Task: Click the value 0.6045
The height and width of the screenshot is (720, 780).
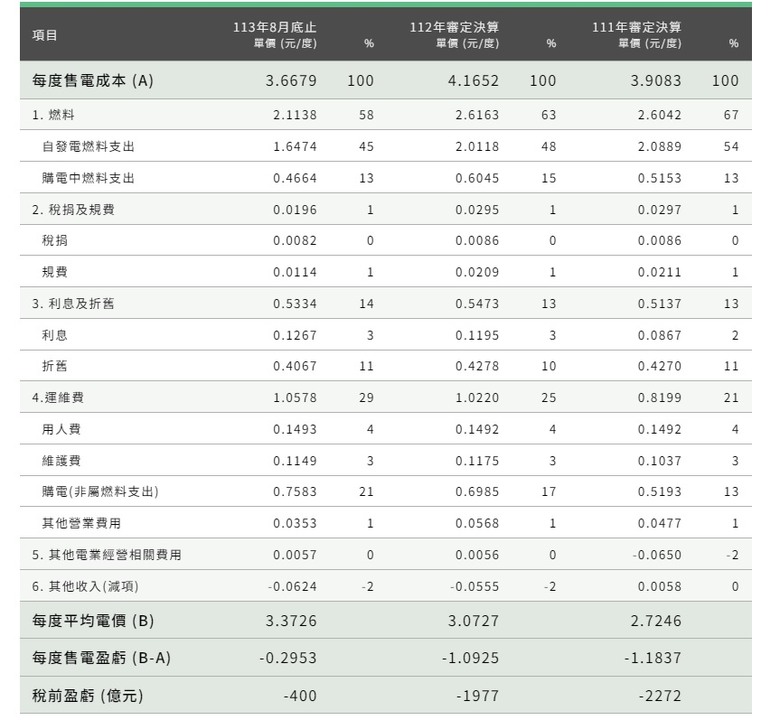Action: [x=477, y=178]
